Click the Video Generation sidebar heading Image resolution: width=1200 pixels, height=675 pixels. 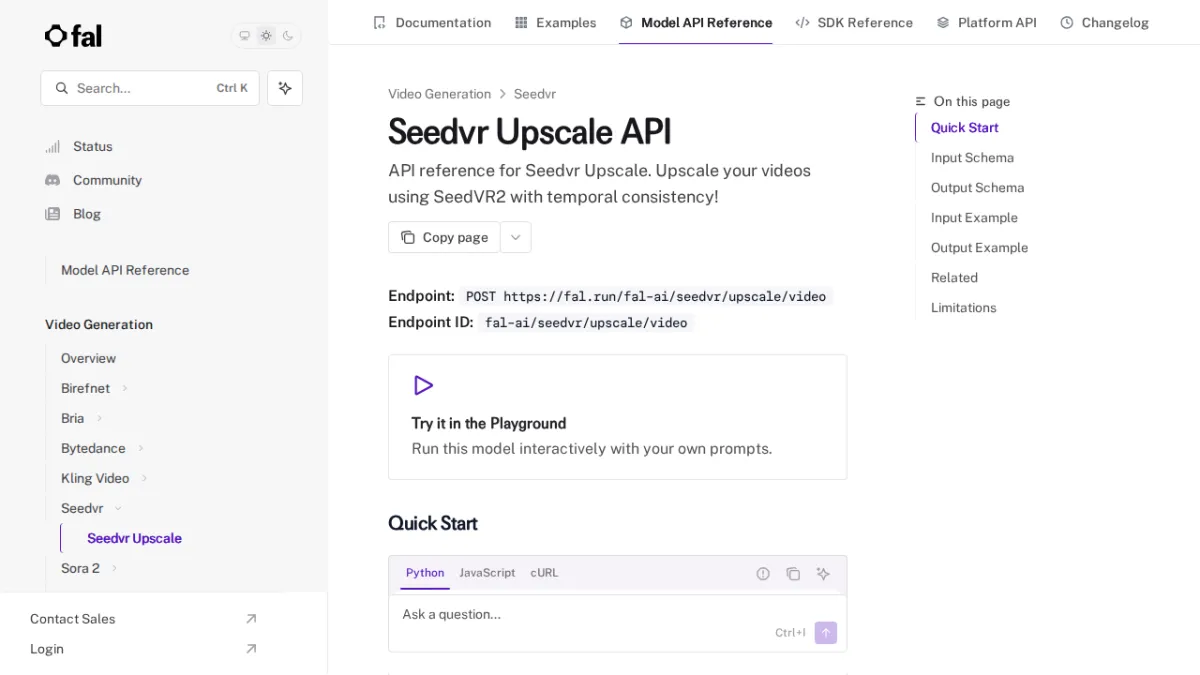click(99, 324)
